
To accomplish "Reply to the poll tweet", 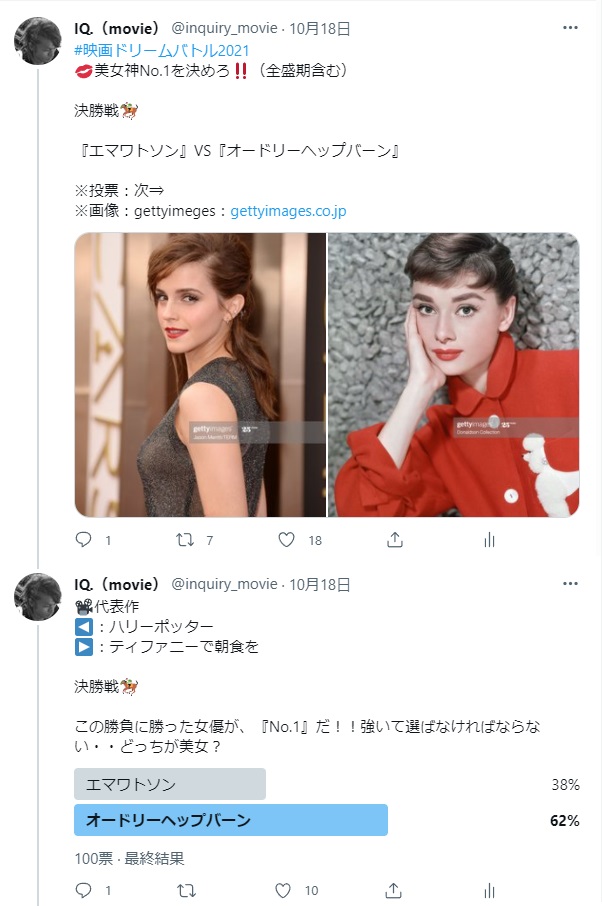I will 84,890.
